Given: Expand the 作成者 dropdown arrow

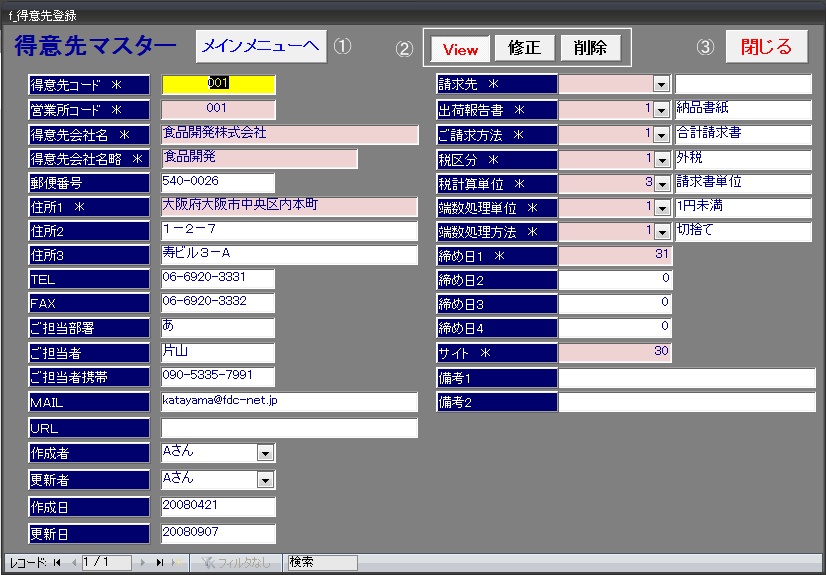Looking at the screenshot, I should (265, 453).
